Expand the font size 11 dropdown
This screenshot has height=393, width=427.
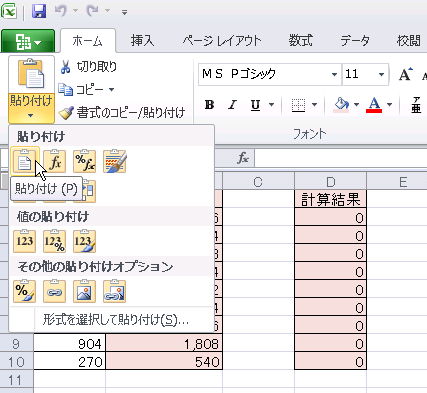[x=381, y=74]
